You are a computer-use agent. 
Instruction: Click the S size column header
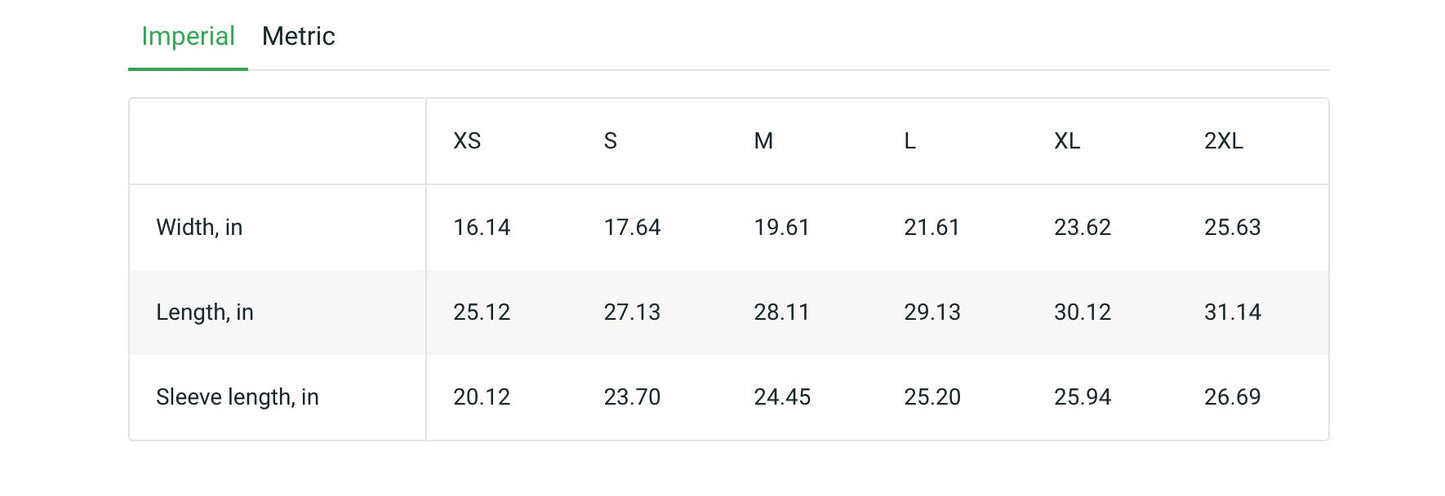point(610,142)
